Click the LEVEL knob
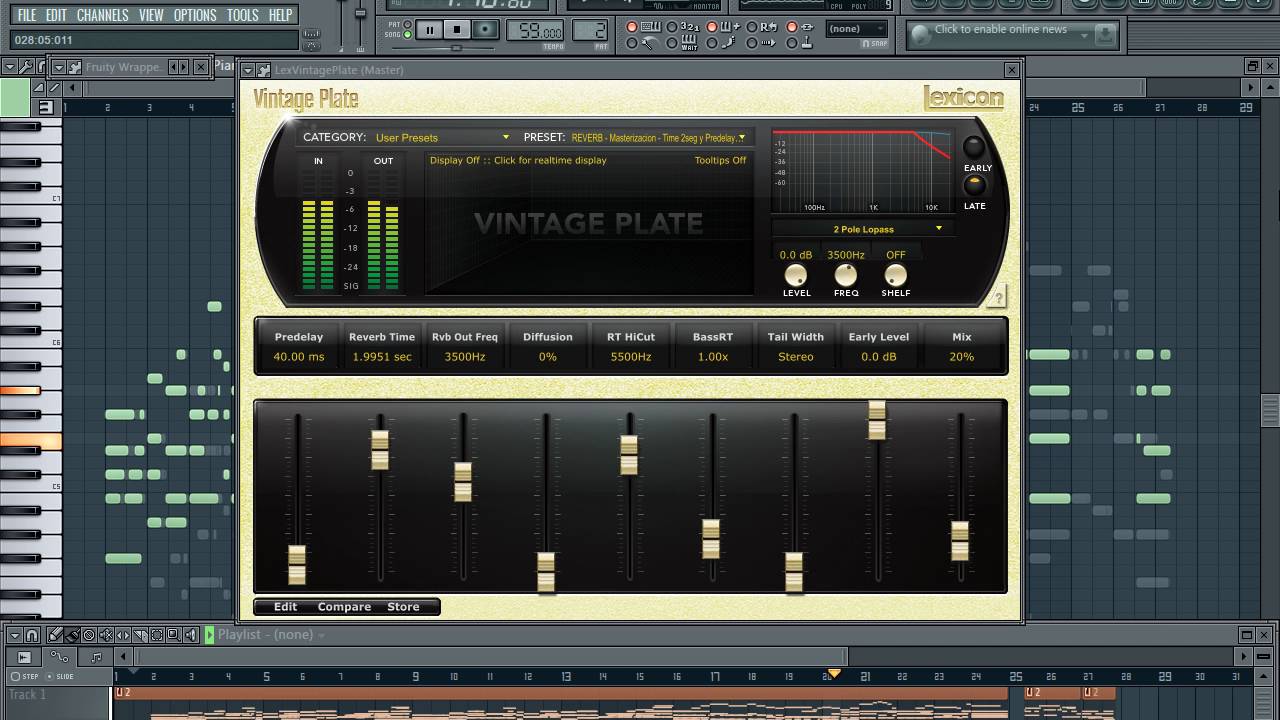Viewport: 1280px width, 720px height. [x=796, y=275]
